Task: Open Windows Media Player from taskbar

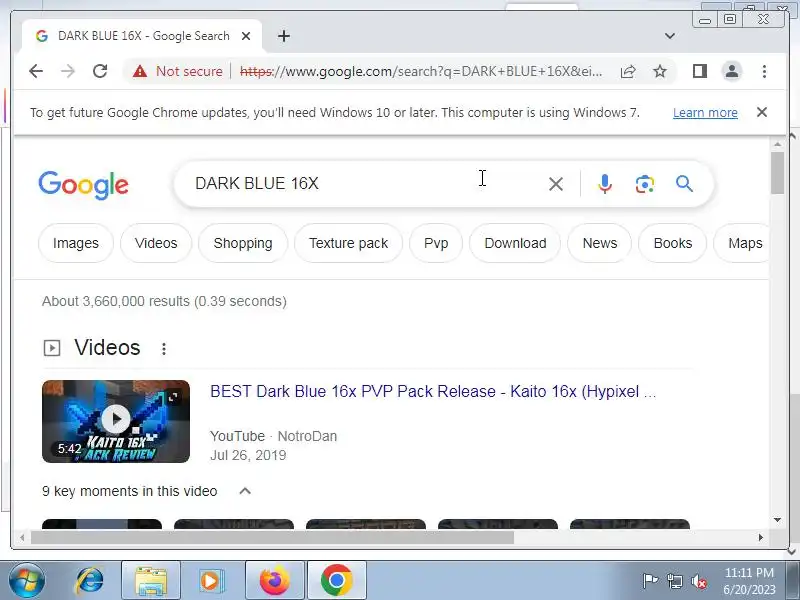Action: [211, 581]
